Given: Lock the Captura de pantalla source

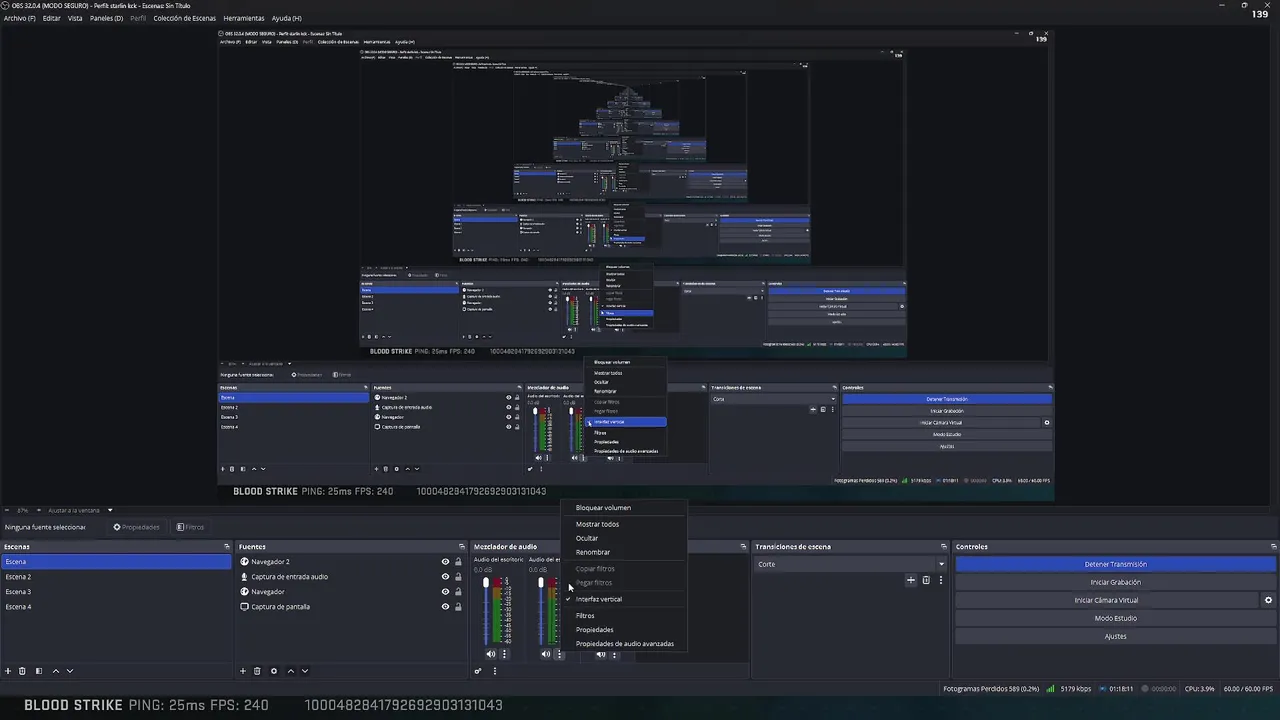Looking at the screenshot, I should click(x=458, y=607).
